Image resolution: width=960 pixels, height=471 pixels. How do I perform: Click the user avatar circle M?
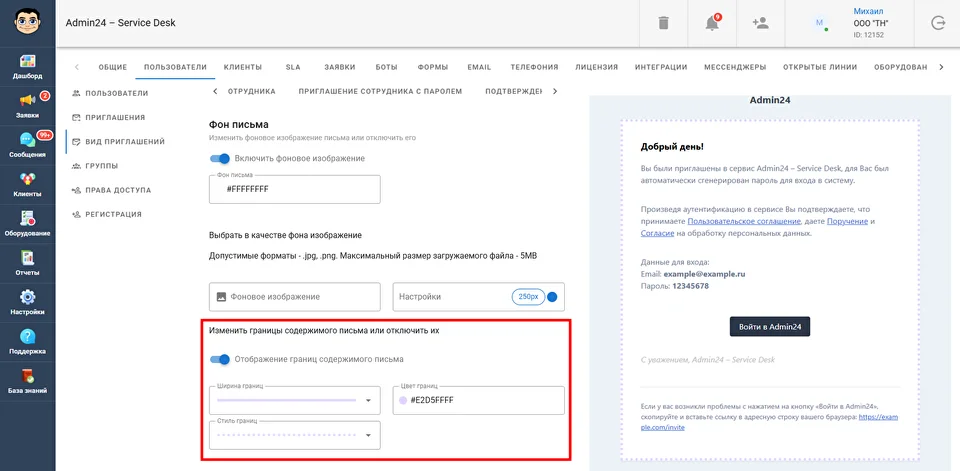click(819, 23)
